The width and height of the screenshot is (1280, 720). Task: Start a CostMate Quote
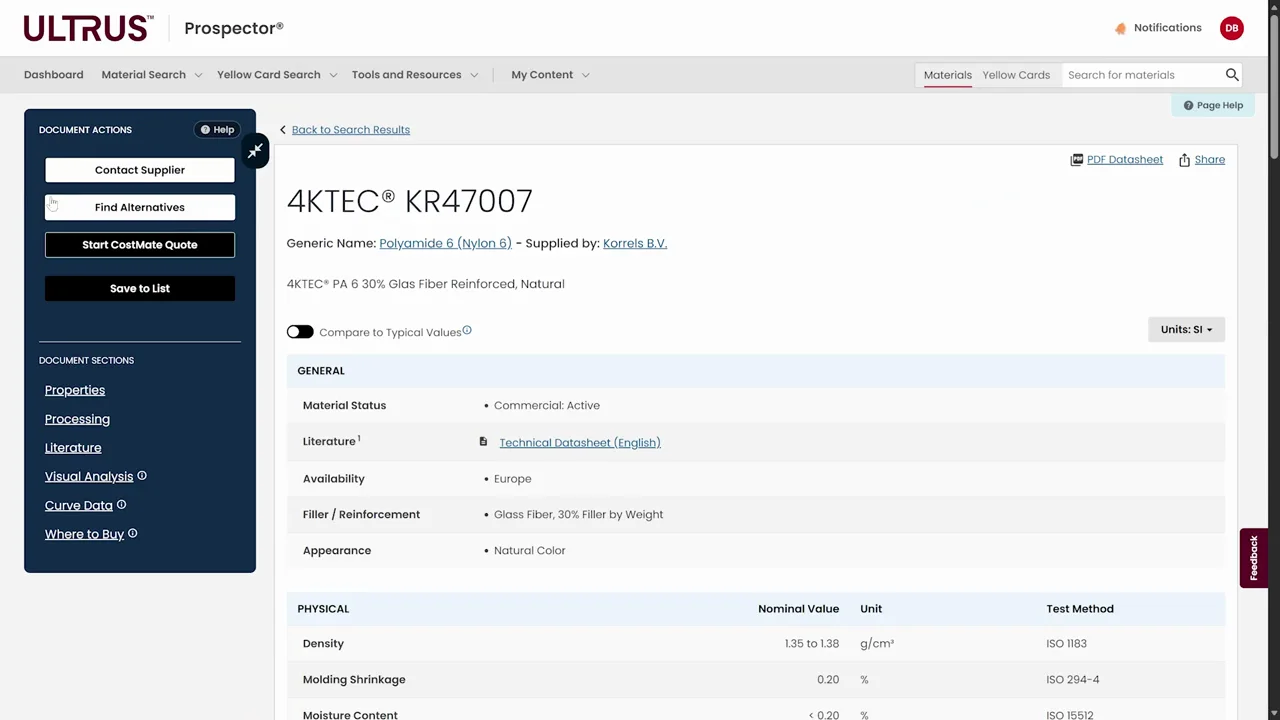point(140,245)
